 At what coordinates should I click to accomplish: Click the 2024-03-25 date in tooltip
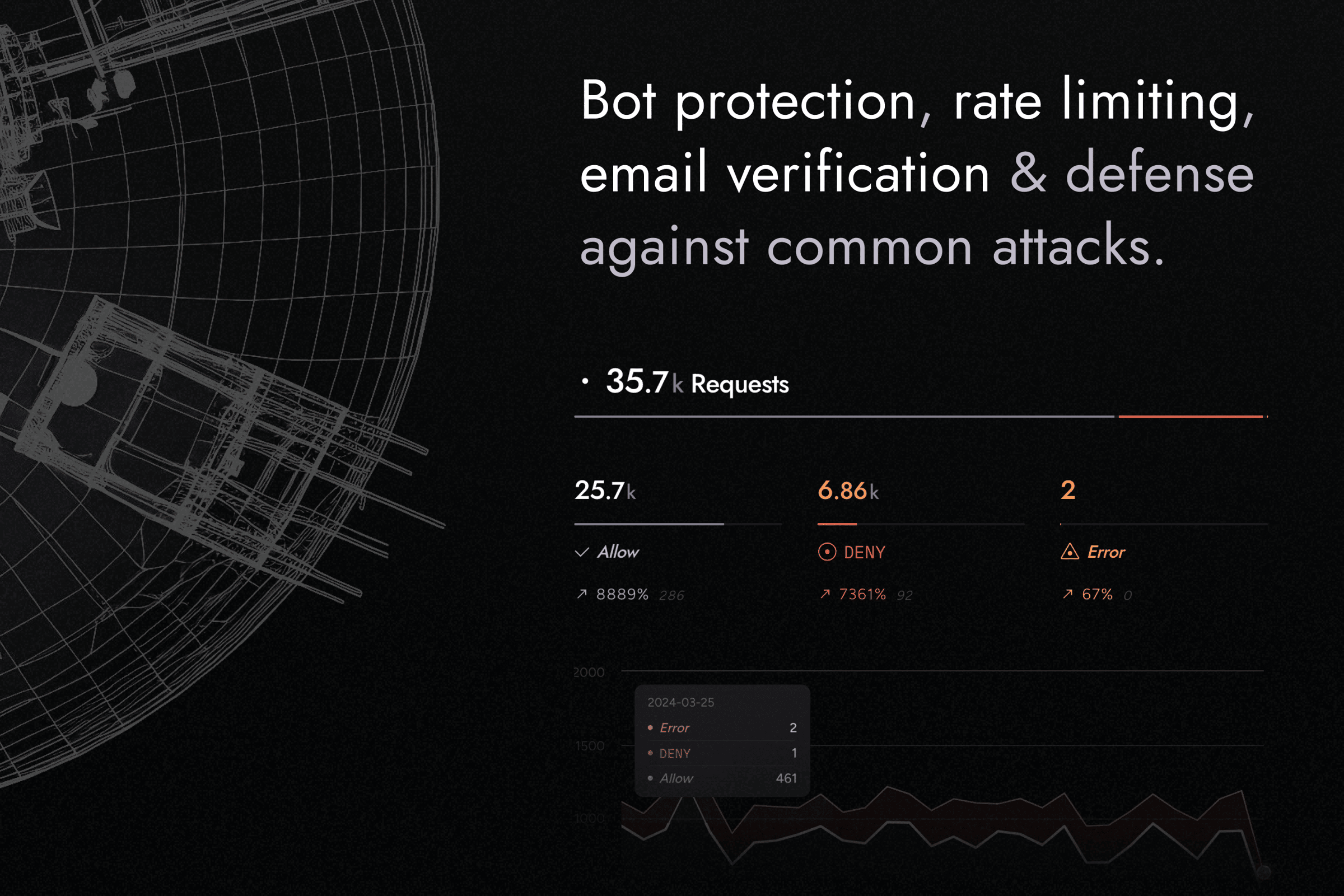point(680,702)
